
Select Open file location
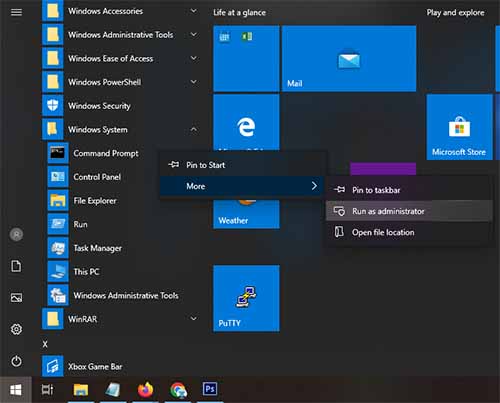point(409,232)
